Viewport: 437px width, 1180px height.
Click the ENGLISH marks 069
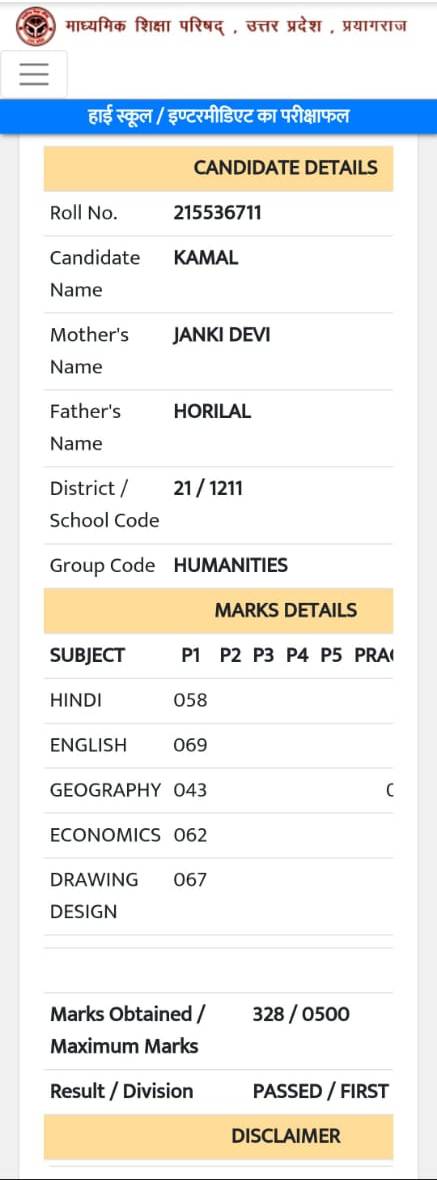click(x=190, y=745)
